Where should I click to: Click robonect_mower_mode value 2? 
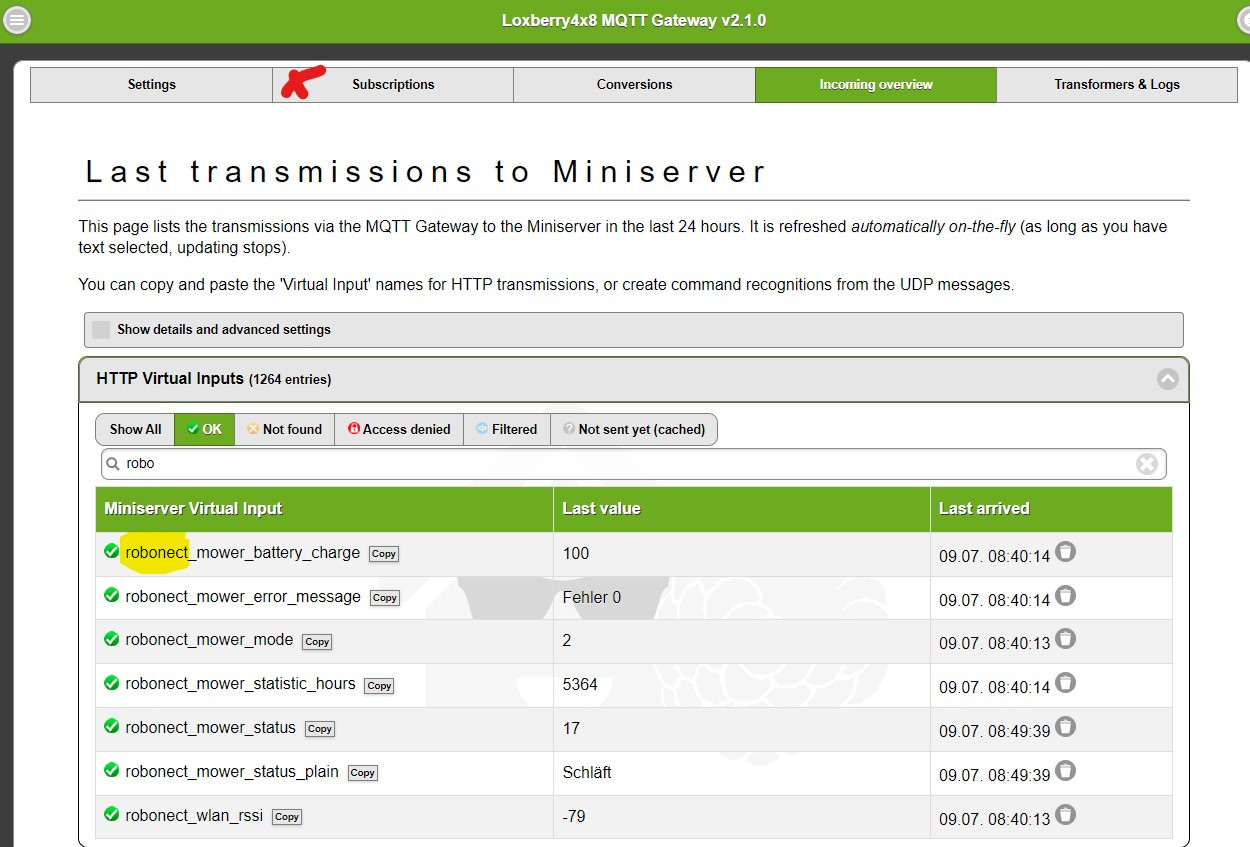pos(567,640)
